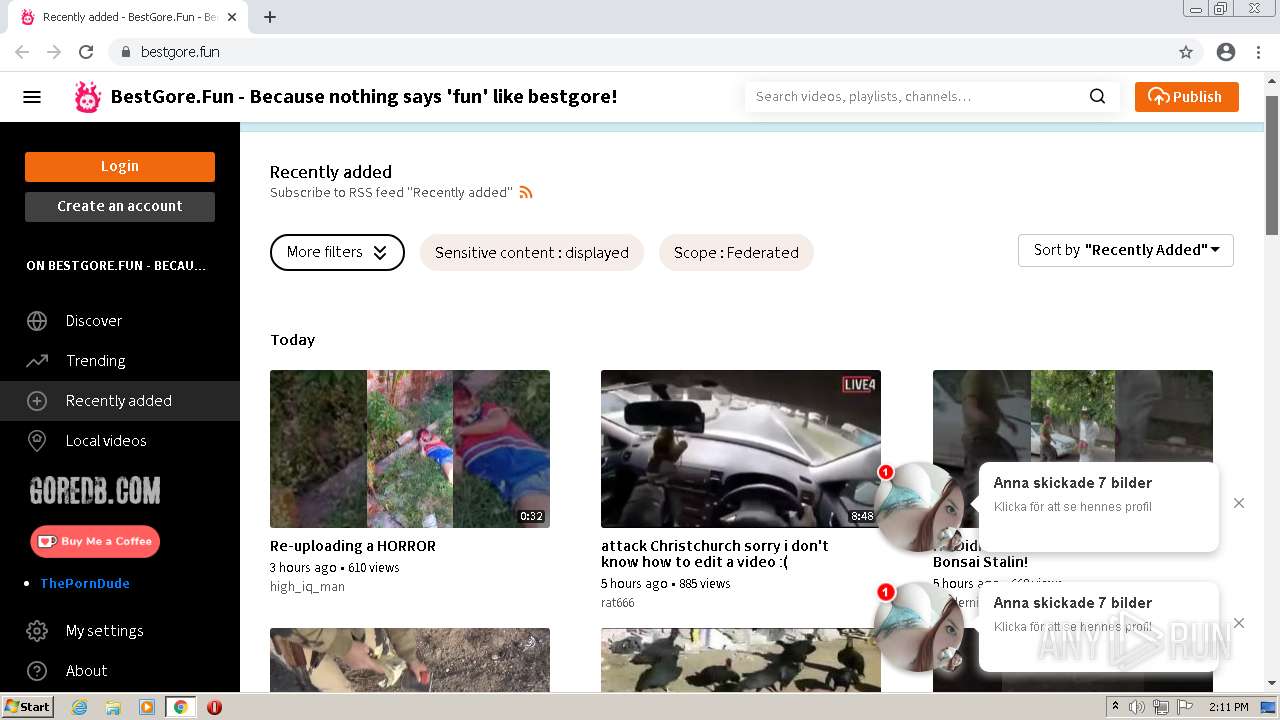Click Create an account
Viewport: 1280px width, 720px height.
(x=120, y=207)
